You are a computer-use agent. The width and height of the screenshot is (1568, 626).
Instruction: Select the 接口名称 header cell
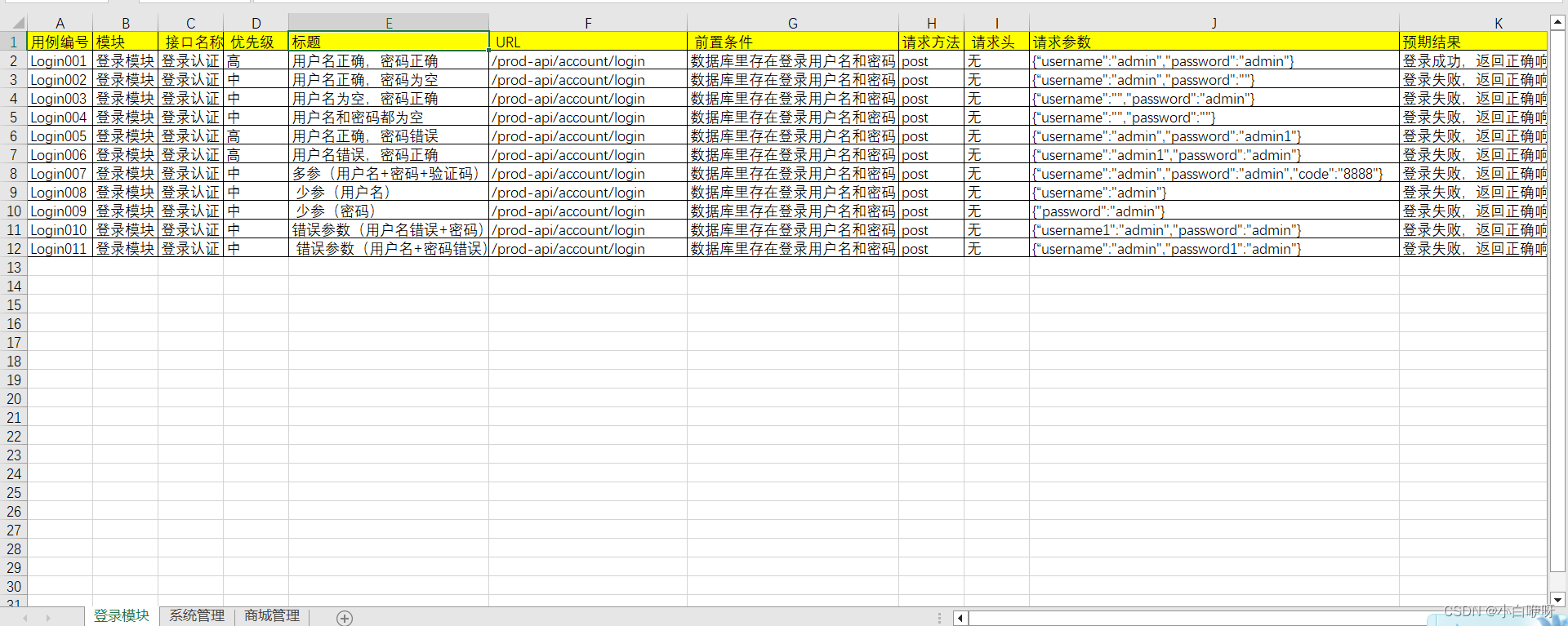[x=190, y=42]
